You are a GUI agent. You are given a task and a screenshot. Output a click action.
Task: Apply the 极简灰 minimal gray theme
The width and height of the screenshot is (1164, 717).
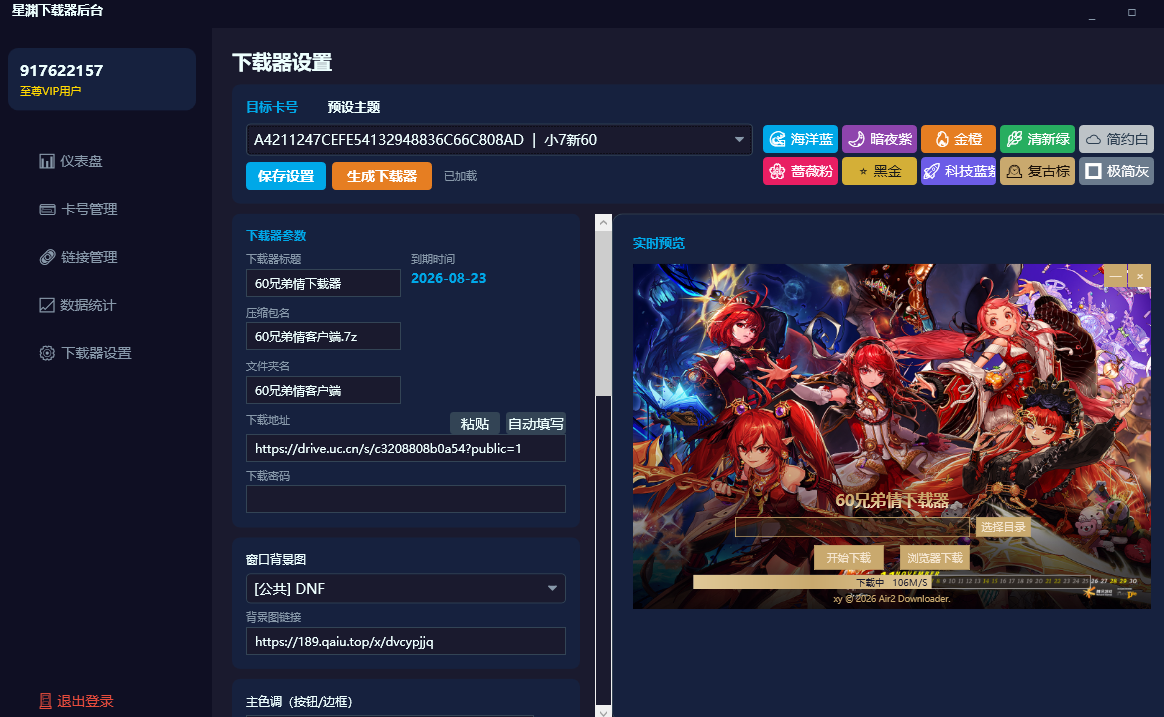point(1116,171)
